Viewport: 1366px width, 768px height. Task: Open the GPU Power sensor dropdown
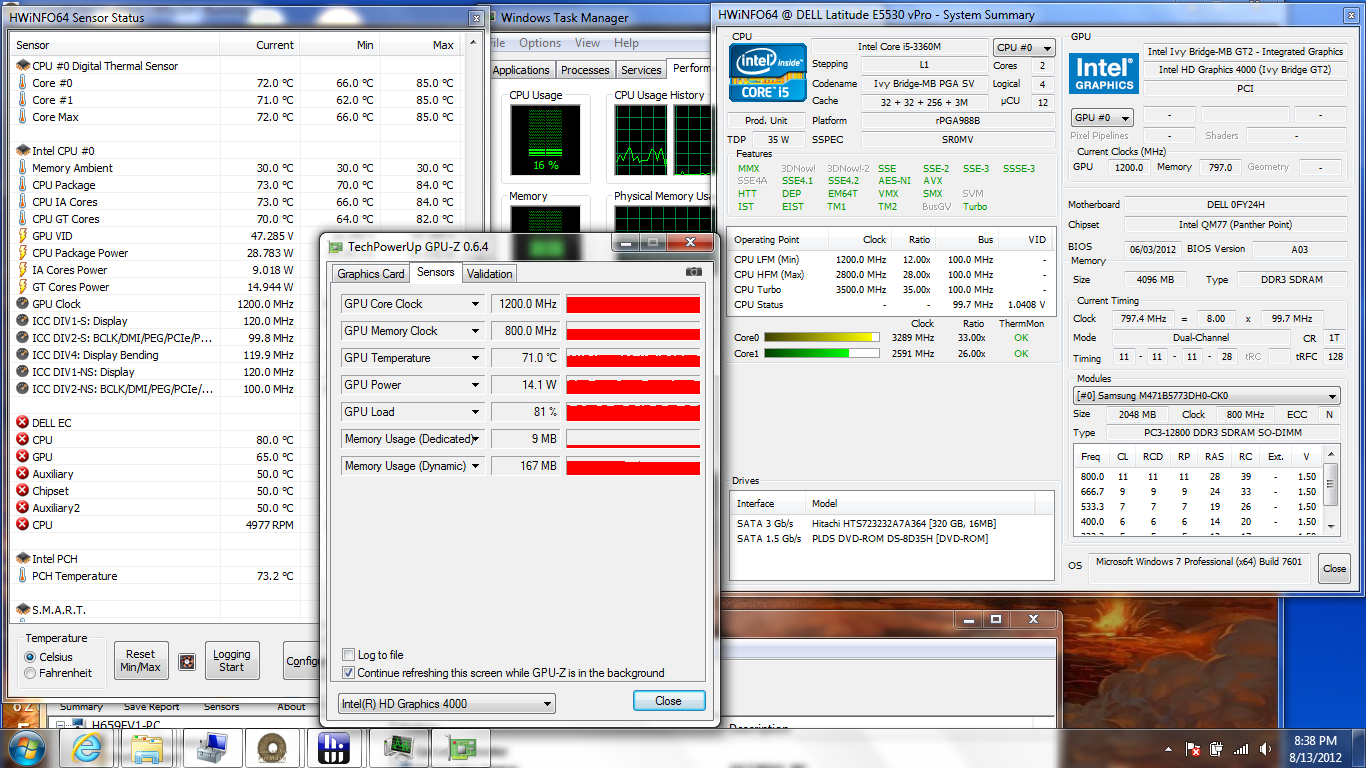[476, 385]
